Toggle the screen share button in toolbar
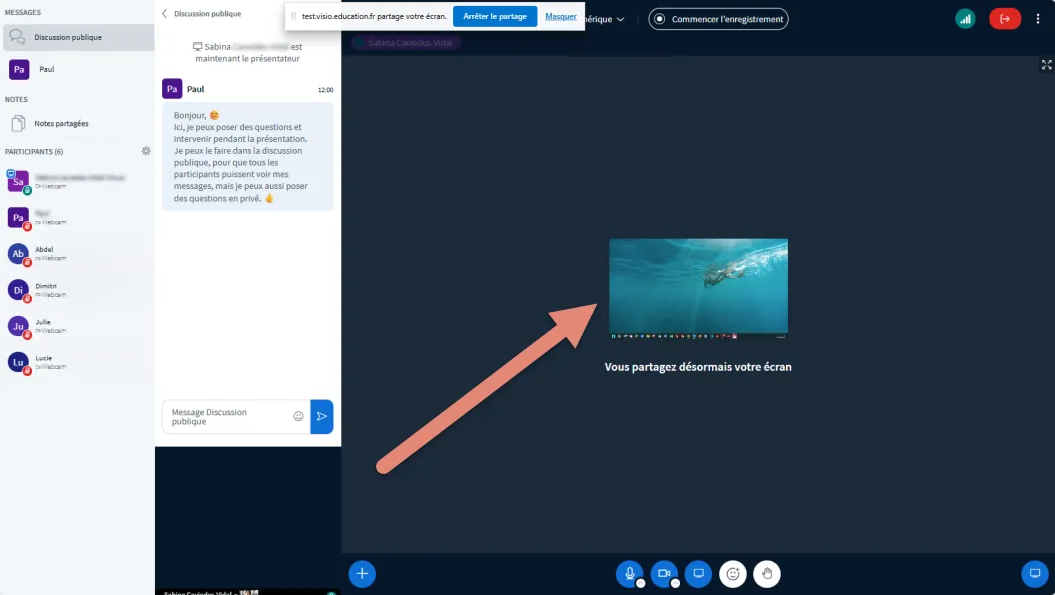This screenshot has width=1055, height=595. pyautogui.click(x=699, y=573)
